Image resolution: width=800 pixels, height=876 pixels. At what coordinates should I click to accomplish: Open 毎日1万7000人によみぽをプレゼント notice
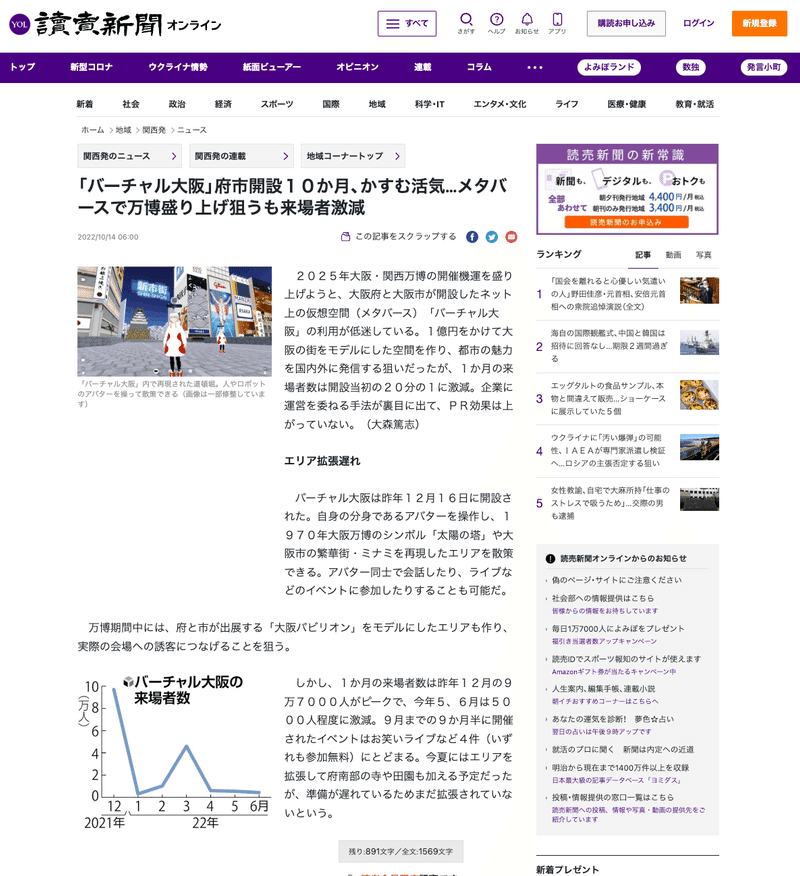coord(618,628)
